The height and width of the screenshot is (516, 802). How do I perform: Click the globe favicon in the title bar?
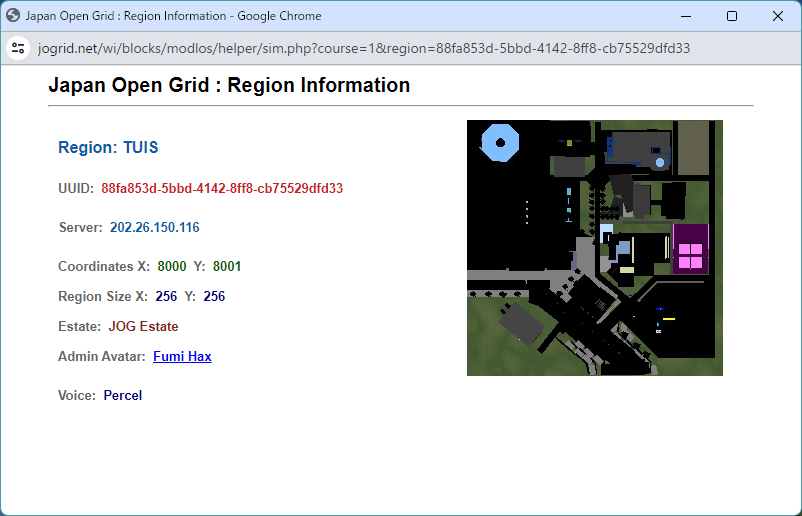13,16
